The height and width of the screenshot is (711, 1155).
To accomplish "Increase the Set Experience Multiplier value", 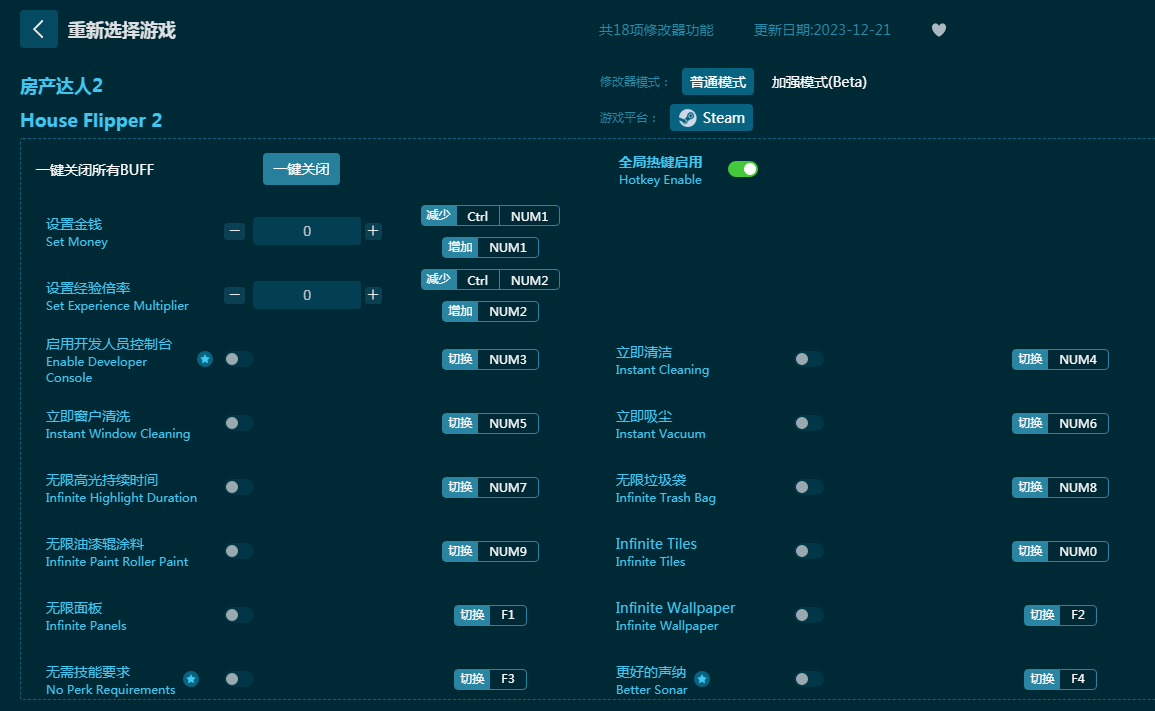I will (x=373, y=295).
